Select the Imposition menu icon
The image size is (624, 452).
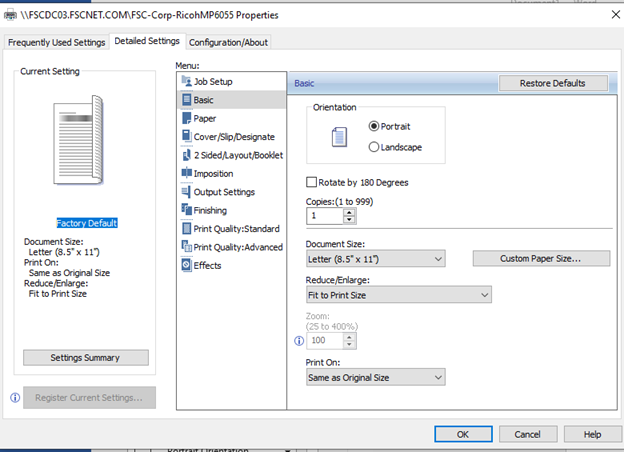(x=186, y=173)
